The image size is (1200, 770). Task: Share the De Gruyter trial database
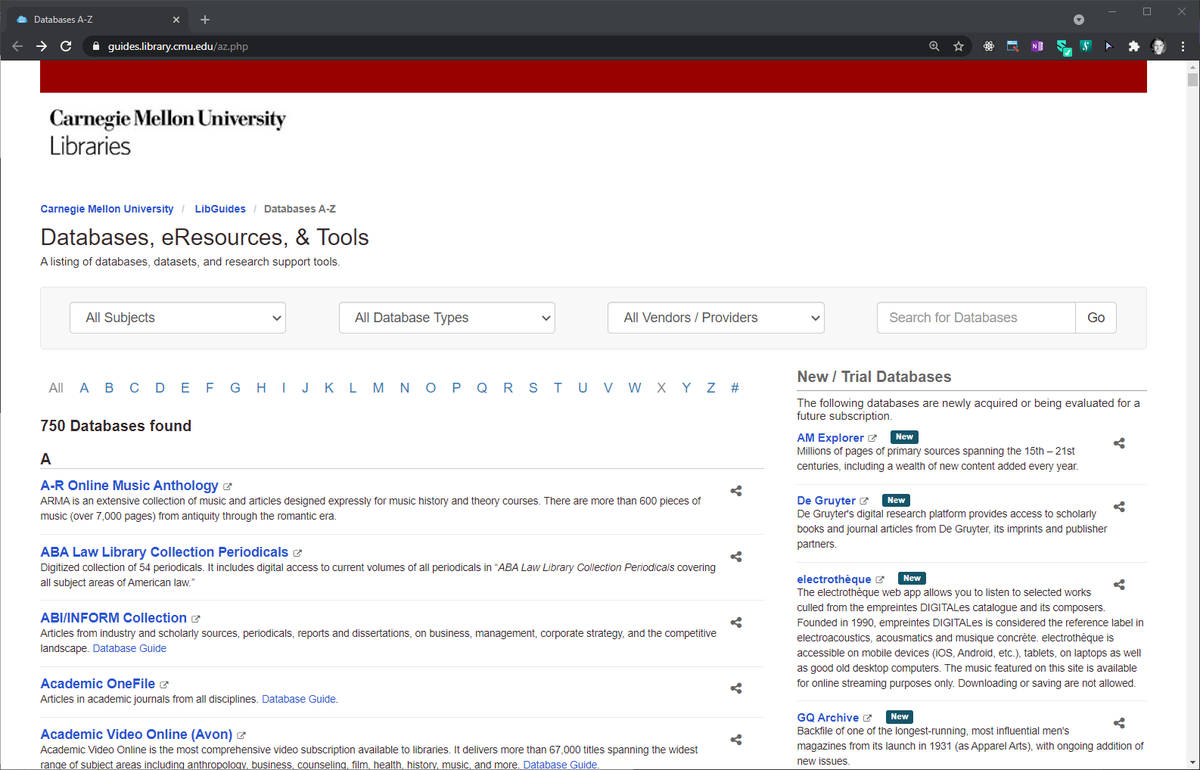pos(1119,506)
